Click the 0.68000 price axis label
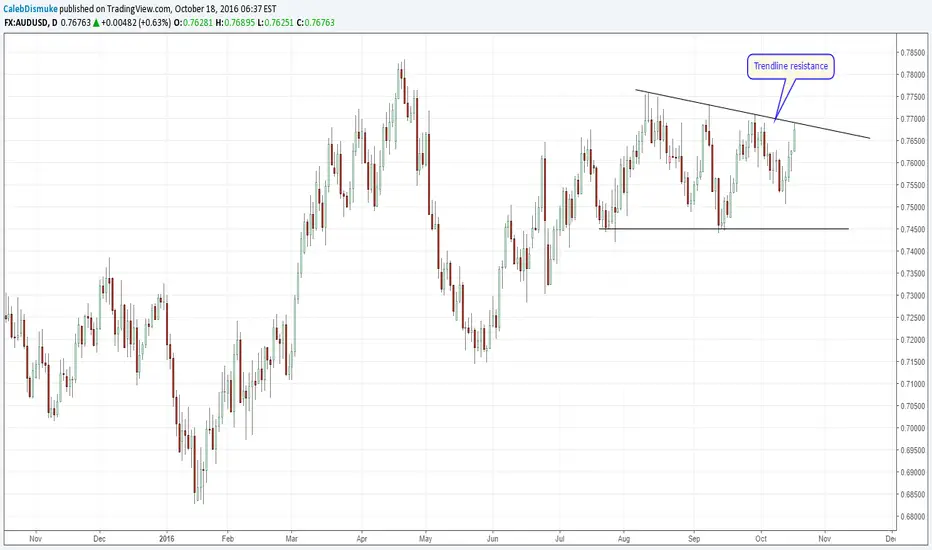This screenshot has width=932, height=550. (912, 517)
